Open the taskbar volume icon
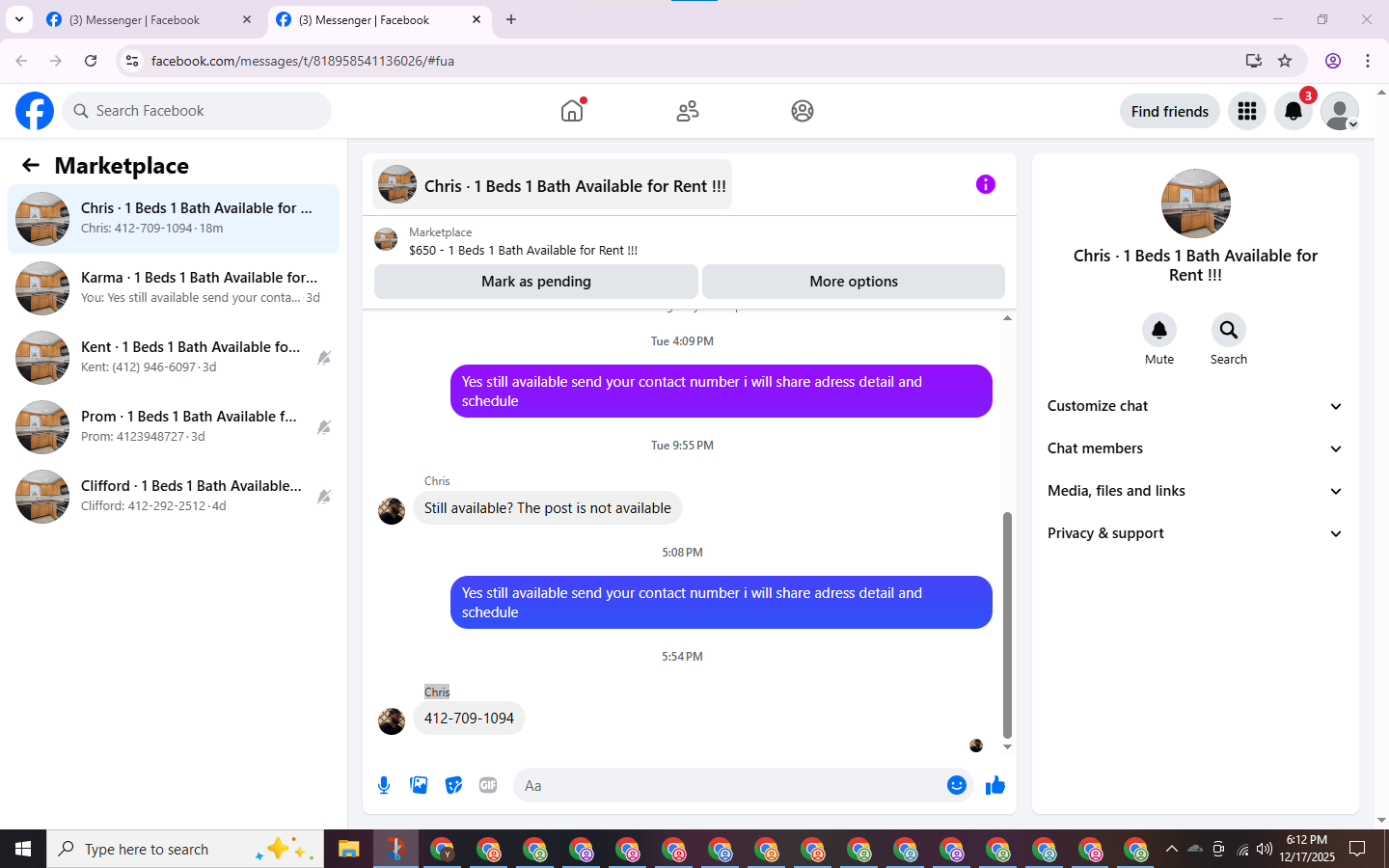The height and width of the screenshot is (868, 1389). [x=1265, y=849]
